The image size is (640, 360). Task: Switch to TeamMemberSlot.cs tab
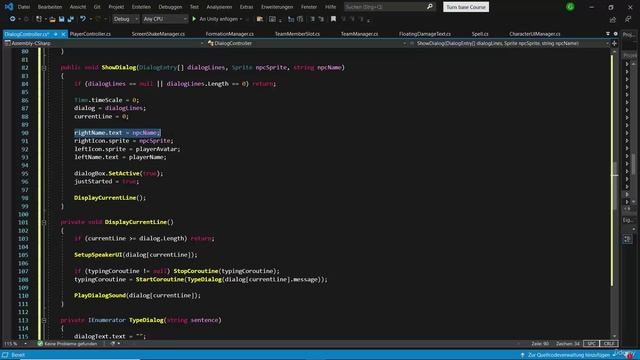(297, 34)
